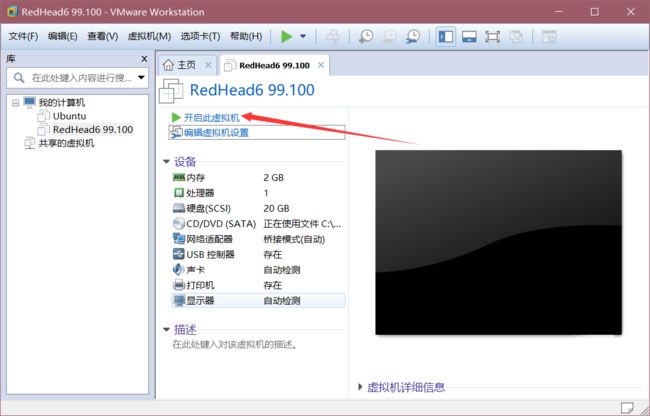The image size is (650, 416).
Task: Enter full screen mode icon
Action: point(492,36)
